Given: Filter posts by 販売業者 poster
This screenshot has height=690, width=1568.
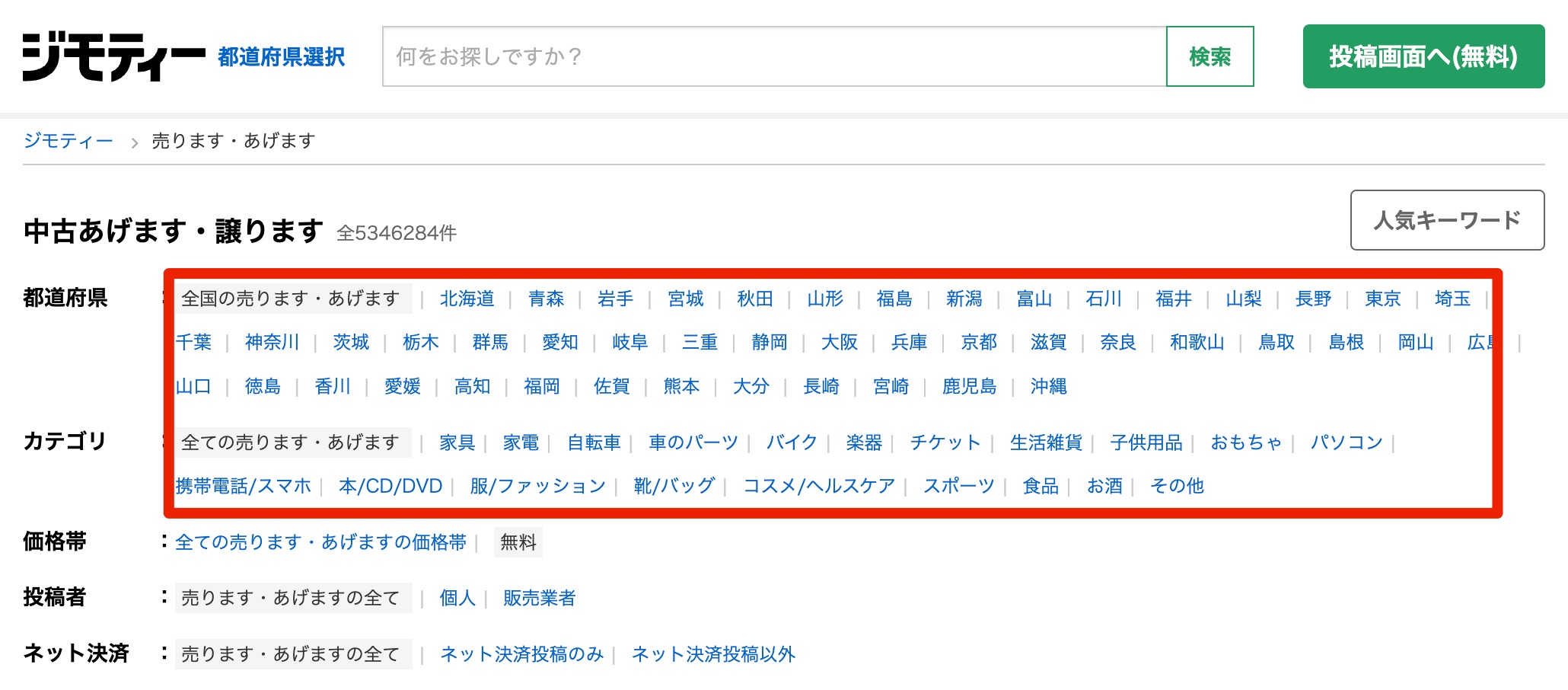Looking at the screenshot, I should [x=540, y=598].
